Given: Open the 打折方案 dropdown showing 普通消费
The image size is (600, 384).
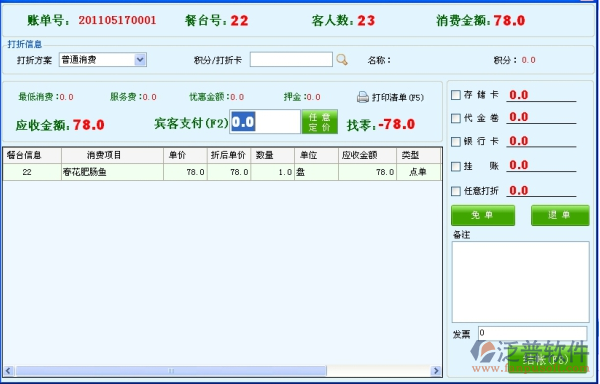Looking at the screenshot, I should (x=103, y=60).
